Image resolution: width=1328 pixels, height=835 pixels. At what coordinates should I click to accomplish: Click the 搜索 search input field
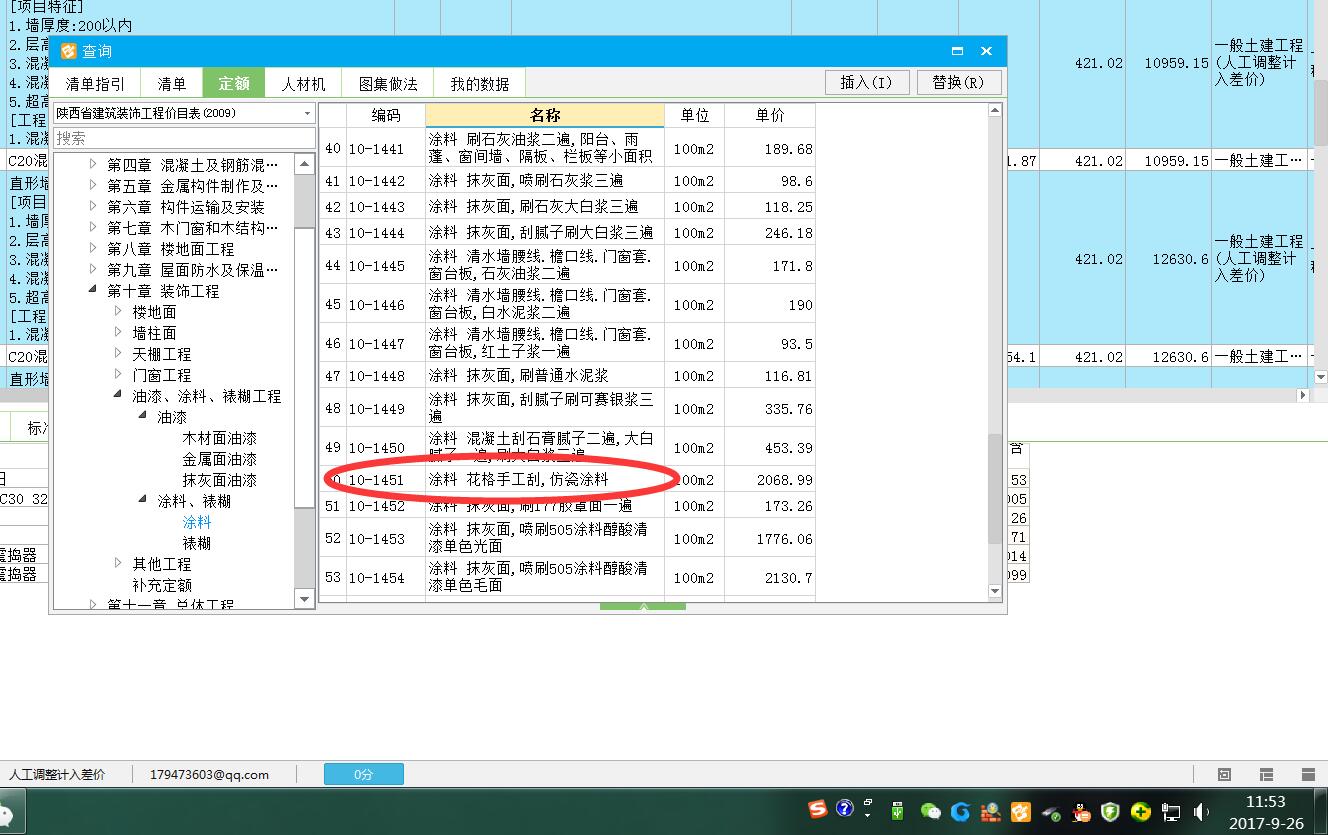coord(184,138)
